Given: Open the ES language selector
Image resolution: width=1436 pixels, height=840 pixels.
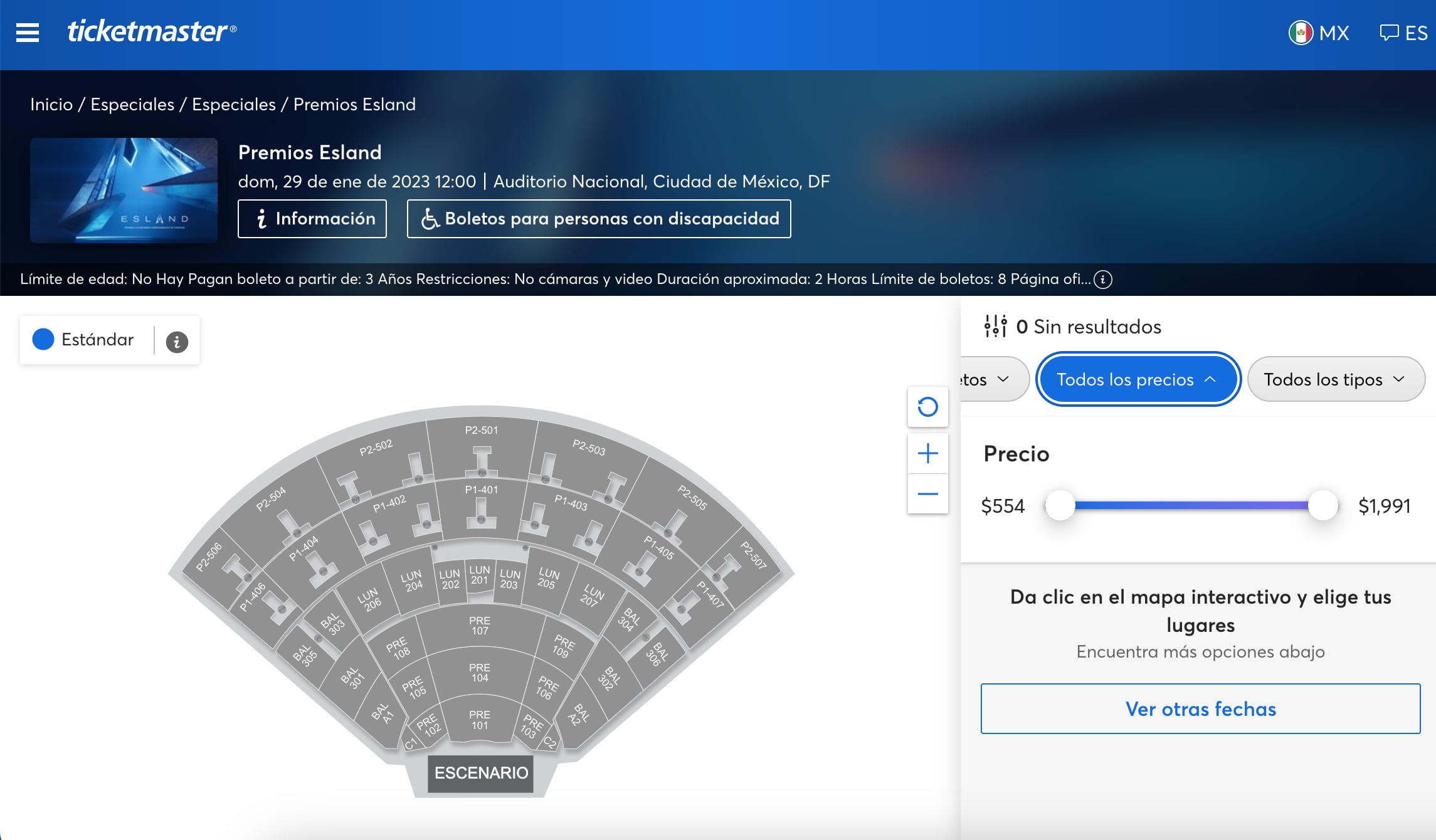Looking at the screenshot, I should pos(1403,33).
